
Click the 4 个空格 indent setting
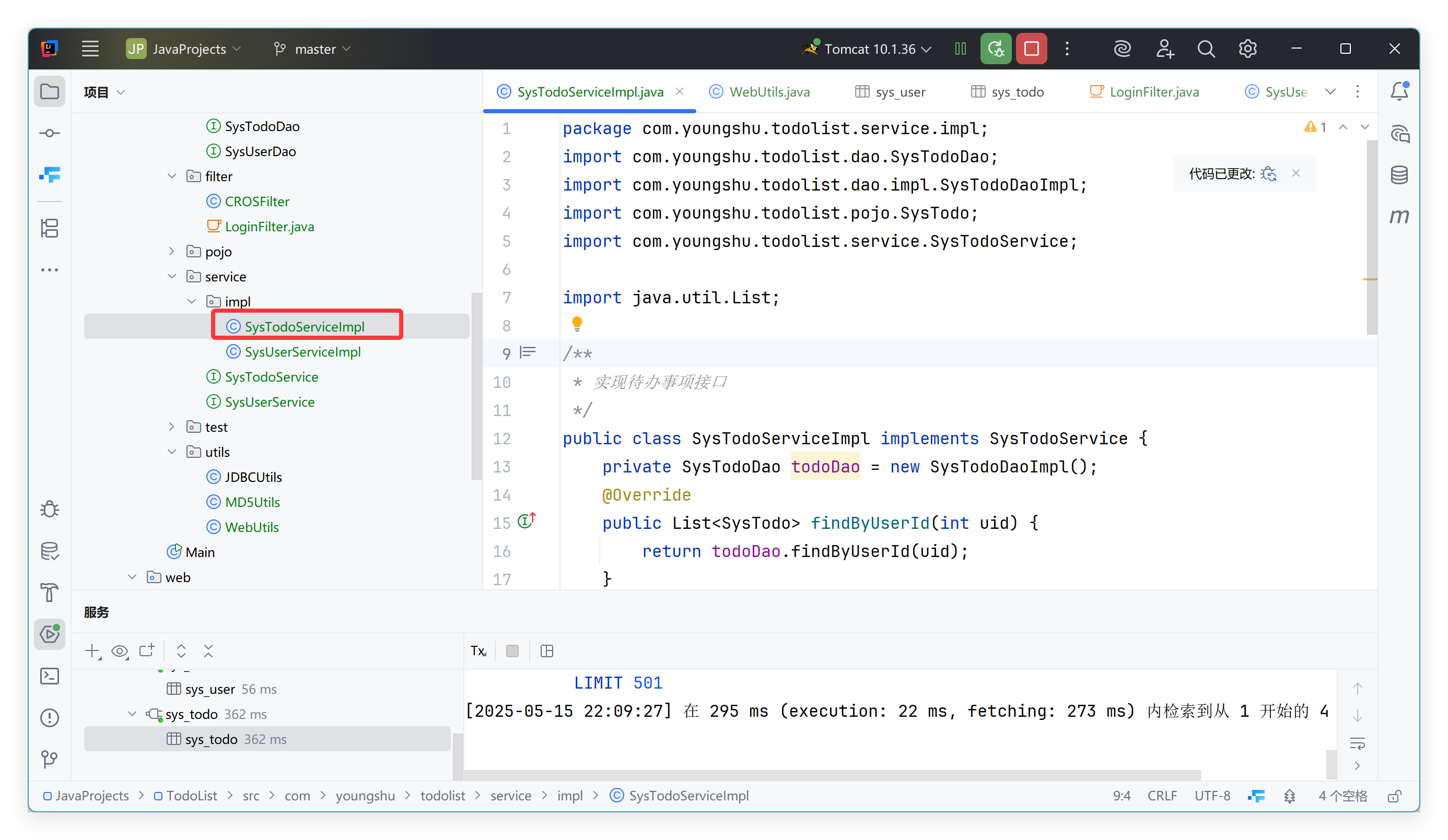(1343, 796)
